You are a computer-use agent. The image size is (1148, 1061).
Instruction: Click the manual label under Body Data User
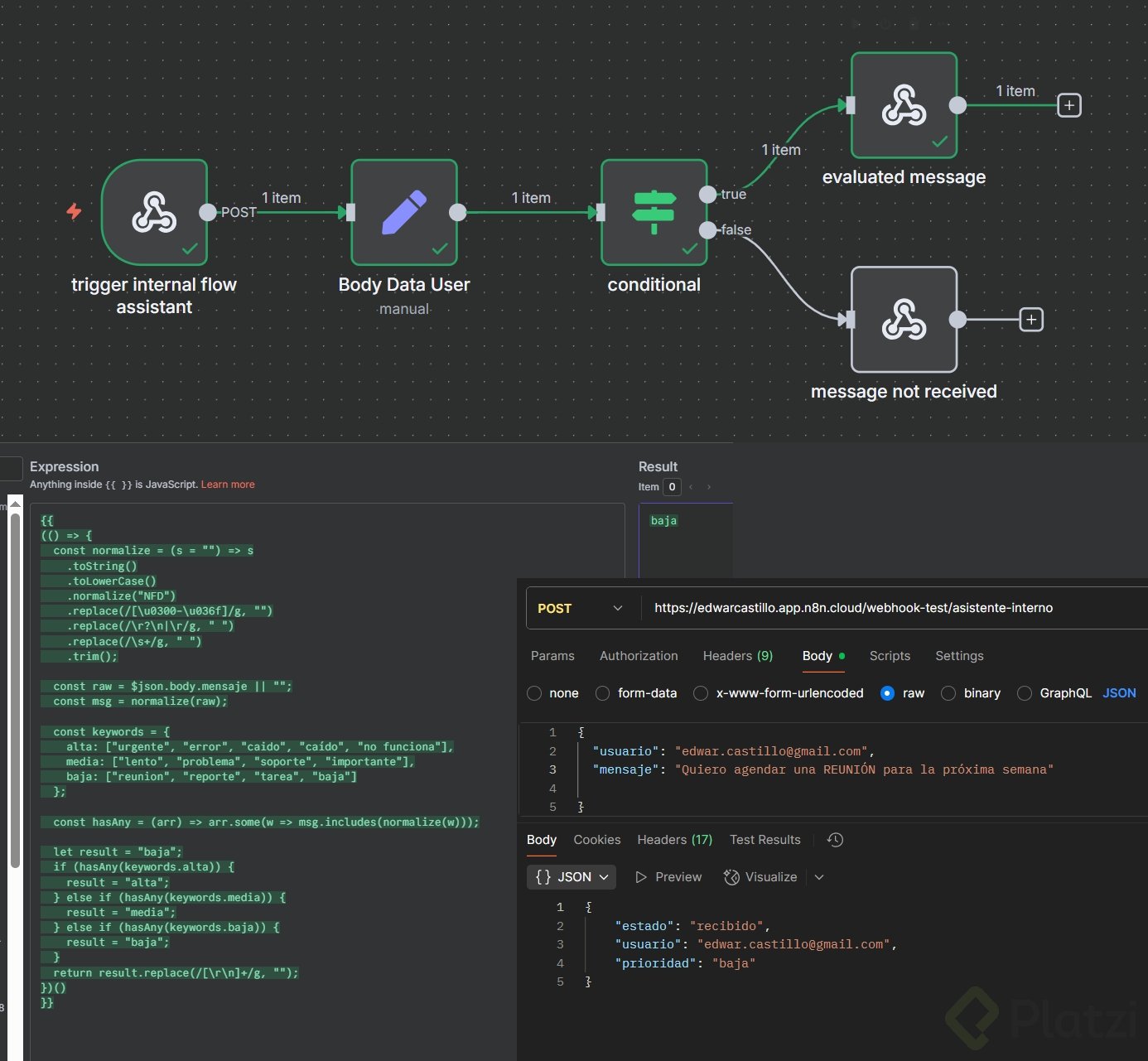point(404,309)
